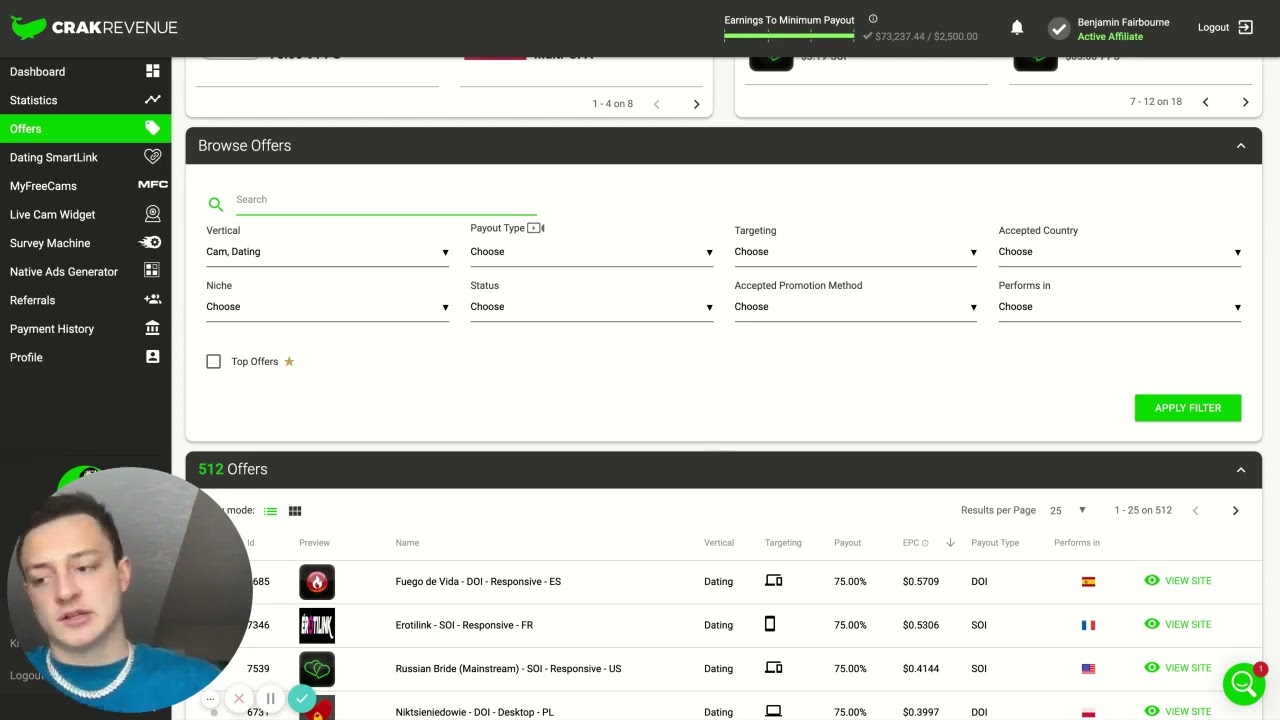Viewport: 1280px width, 720px height.
Task: Click the Statistics trend line icon
Action: (152, 100)
